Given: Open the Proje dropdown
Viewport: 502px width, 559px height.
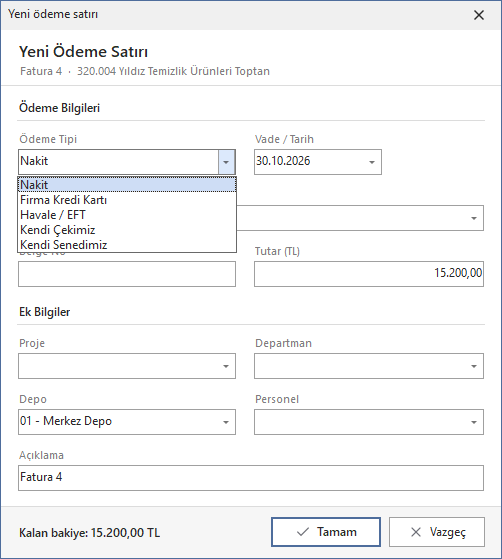Looking at the screenshot, I should point(226,366).
